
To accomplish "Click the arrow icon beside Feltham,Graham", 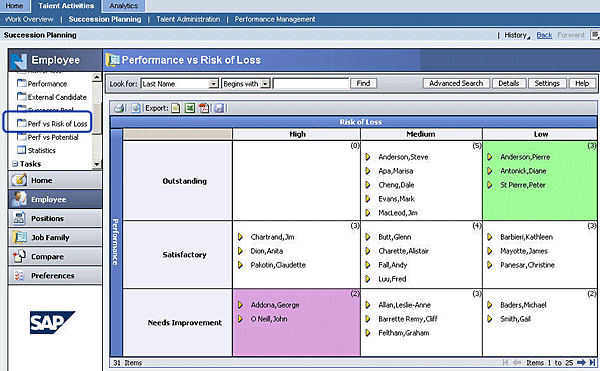I will (x=368, y=333).
